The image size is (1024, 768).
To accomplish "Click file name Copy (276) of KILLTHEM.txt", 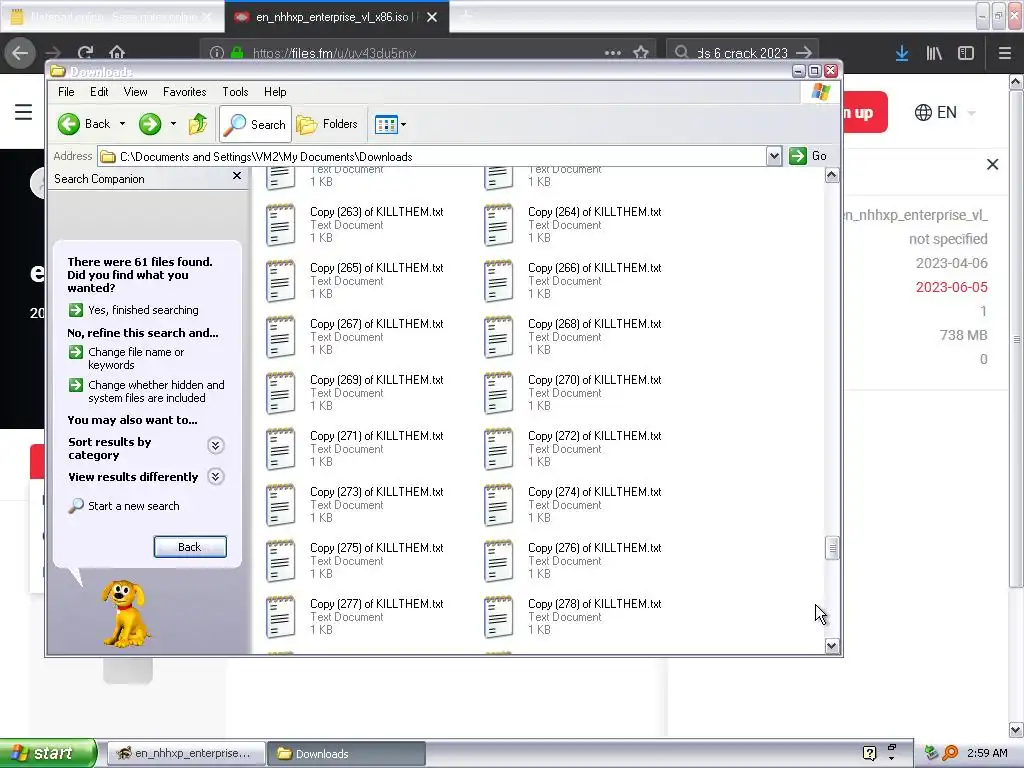I will point(595,548).
